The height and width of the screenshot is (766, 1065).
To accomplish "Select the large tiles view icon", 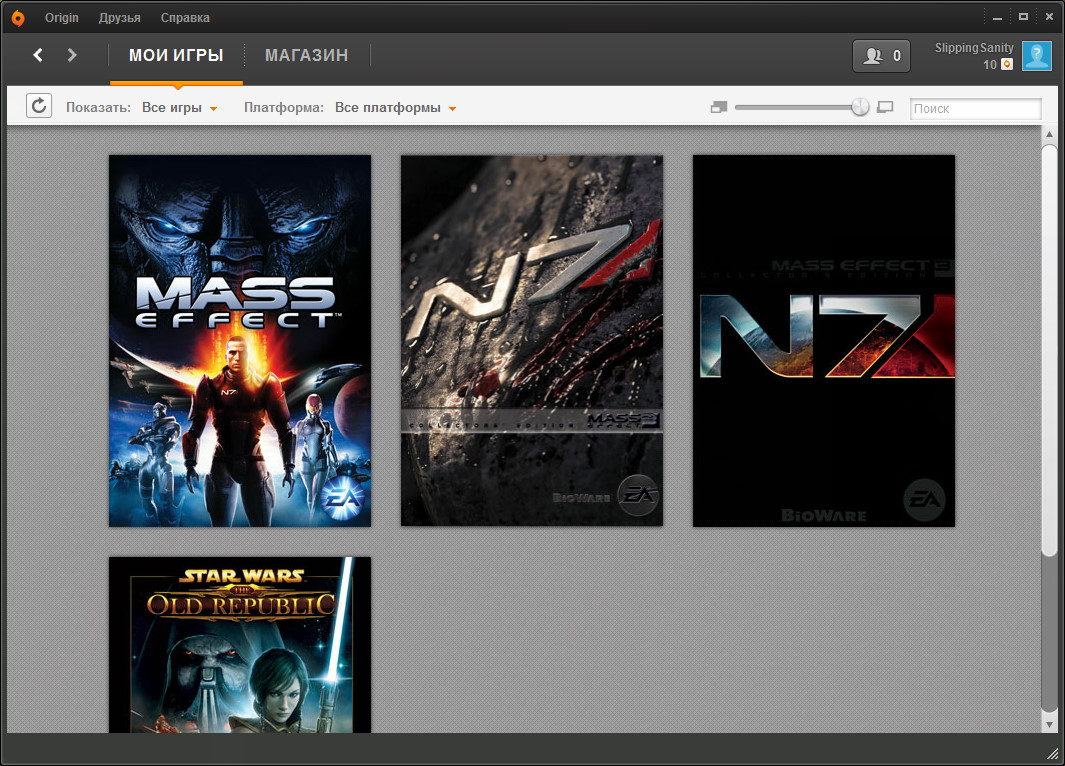I will tap(885, 107).
